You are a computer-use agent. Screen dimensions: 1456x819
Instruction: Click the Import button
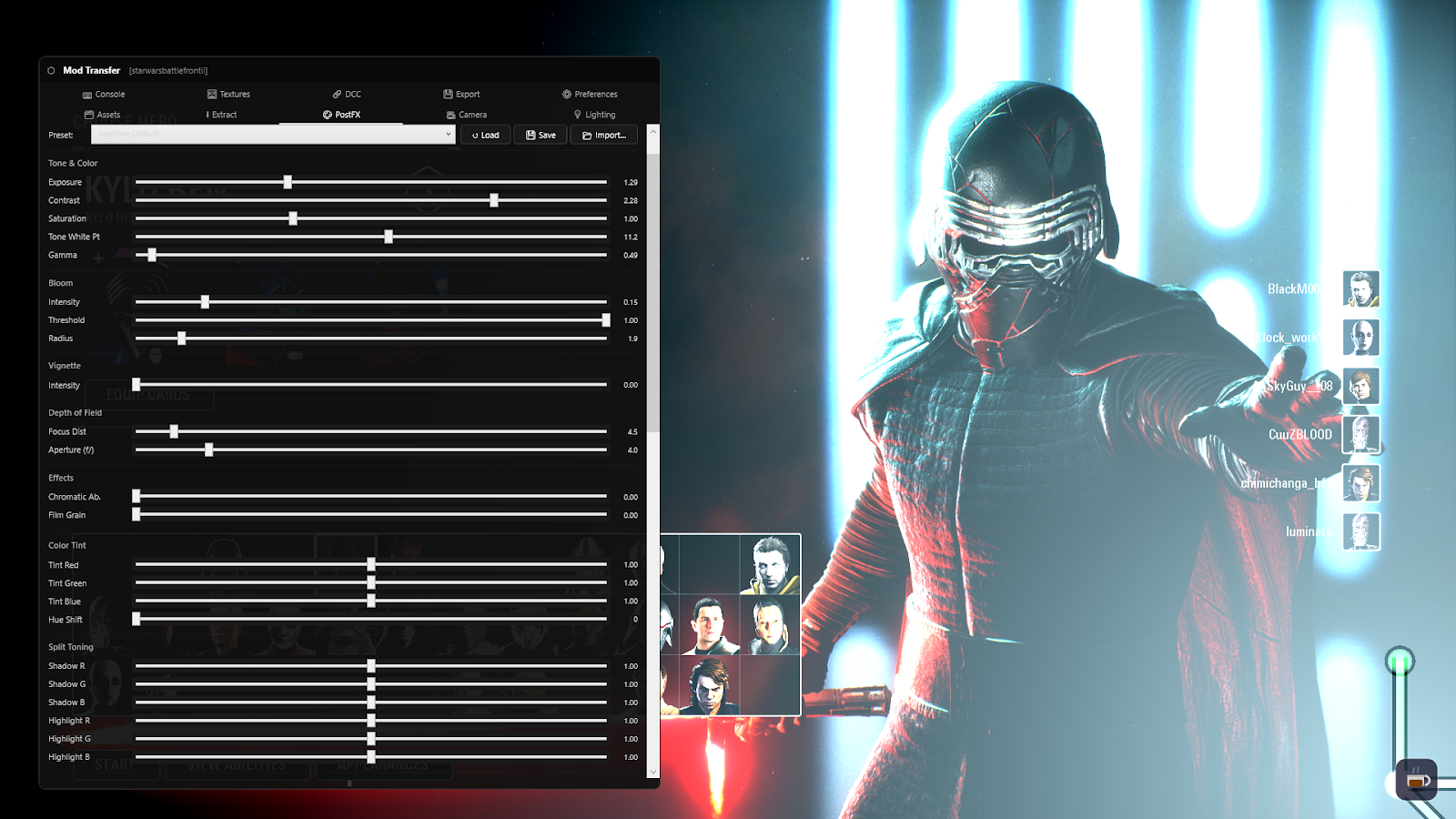(x=603, y=135)
